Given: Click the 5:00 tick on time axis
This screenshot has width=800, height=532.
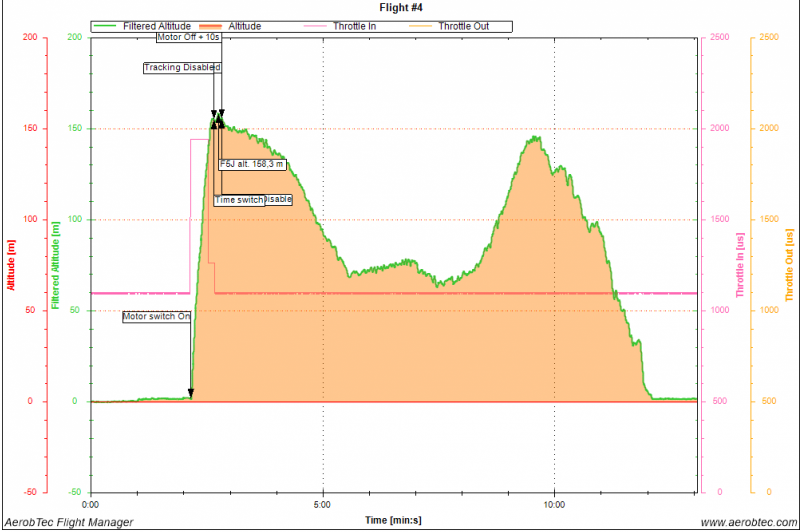Looking at the screenshot, I should tap(323, 504).
